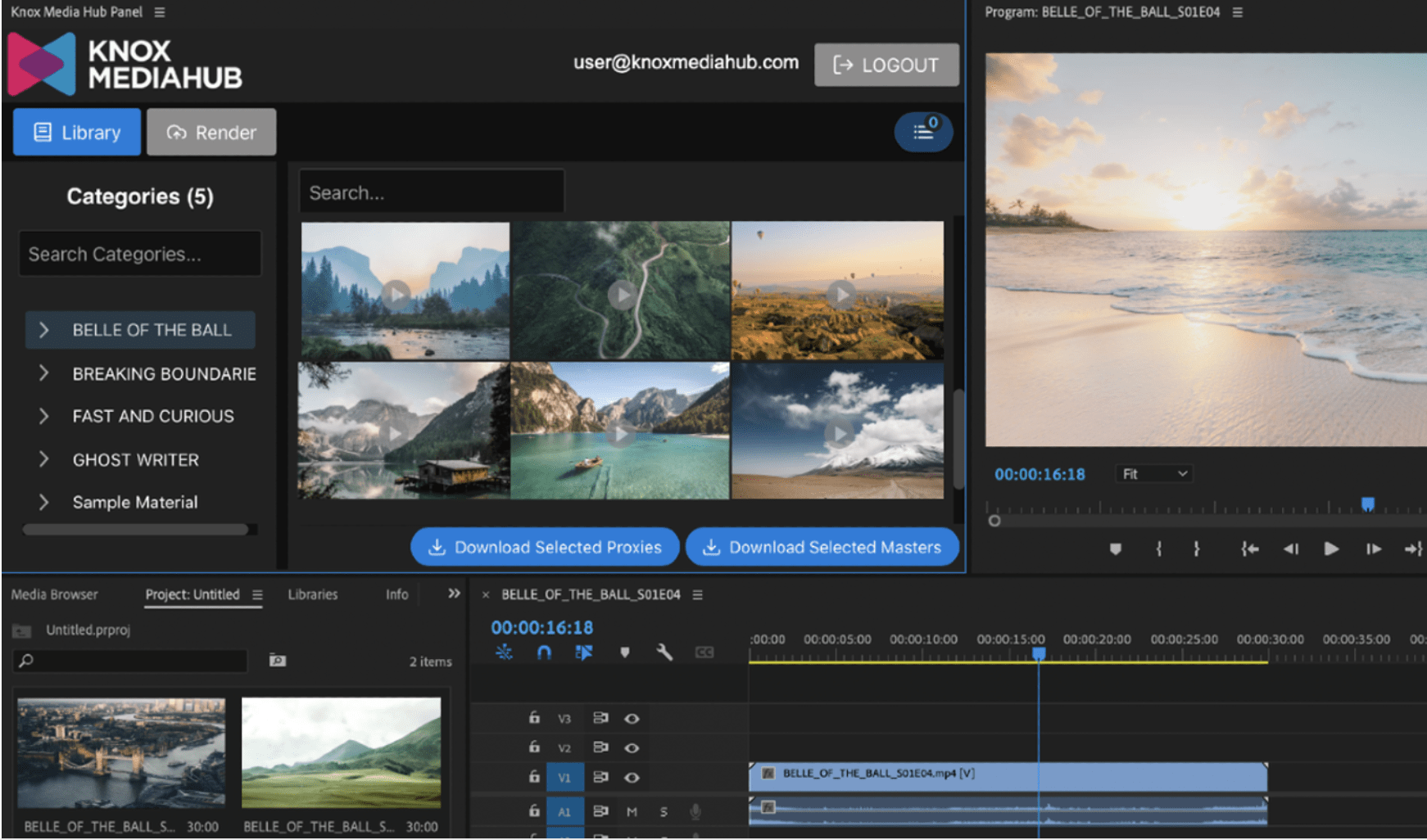
Task: Lock video track V2
Action: tap(534, 747)
